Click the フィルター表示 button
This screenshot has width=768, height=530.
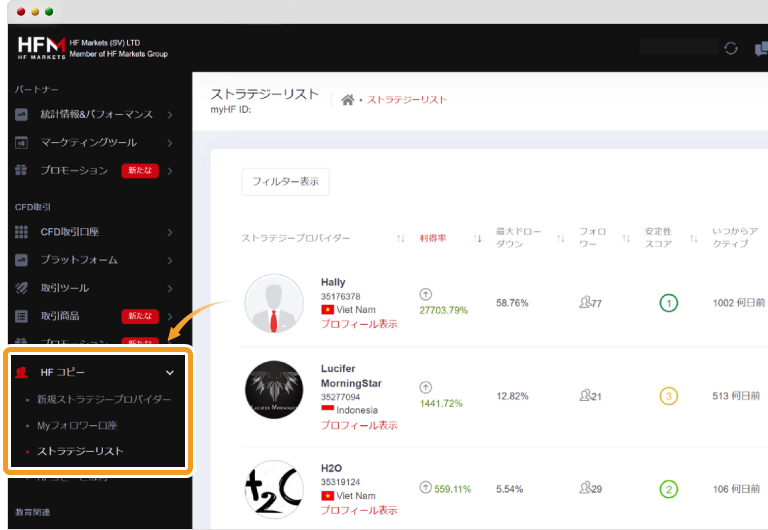(286, 182)
